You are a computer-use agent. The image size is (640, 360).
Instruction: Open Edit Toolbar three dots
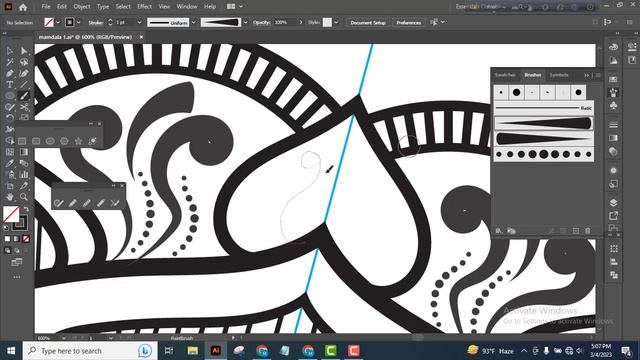coord(17,277)
